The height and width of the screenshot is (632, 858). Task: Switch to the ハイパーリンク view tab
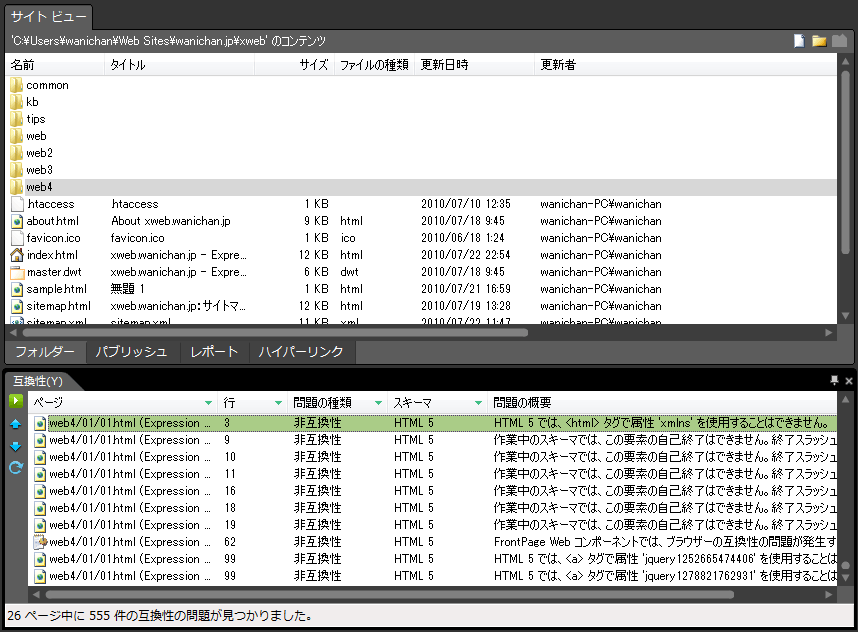[x=301, y=351]
